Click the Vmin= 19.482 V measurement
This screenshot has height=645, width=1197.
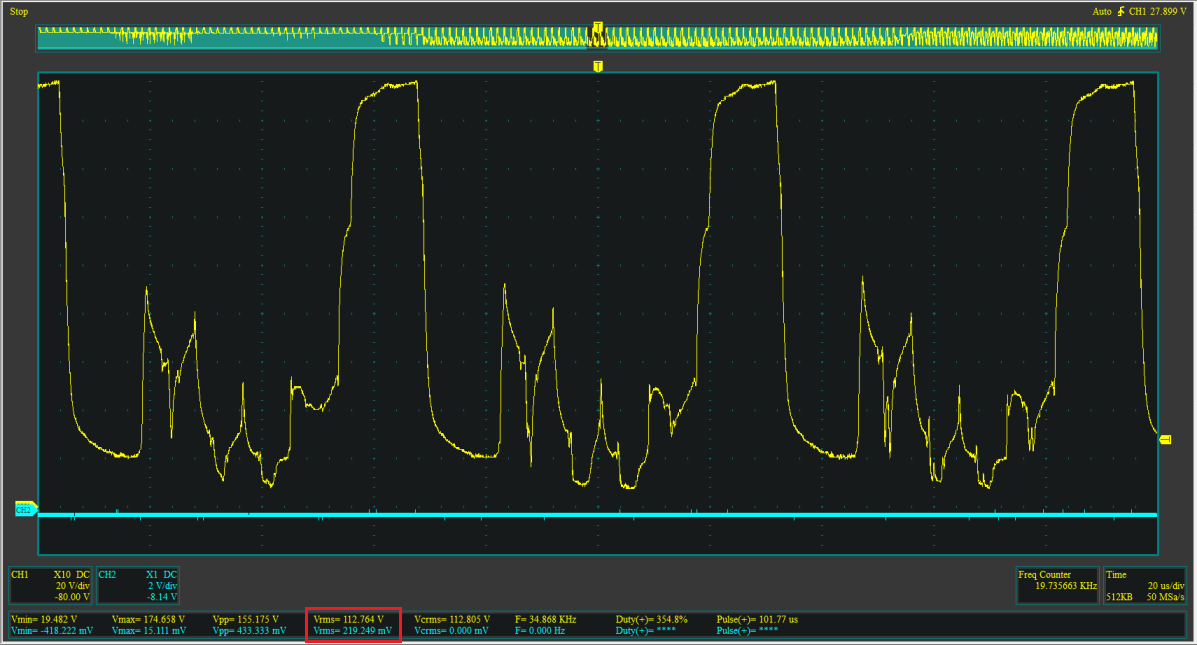44,619
